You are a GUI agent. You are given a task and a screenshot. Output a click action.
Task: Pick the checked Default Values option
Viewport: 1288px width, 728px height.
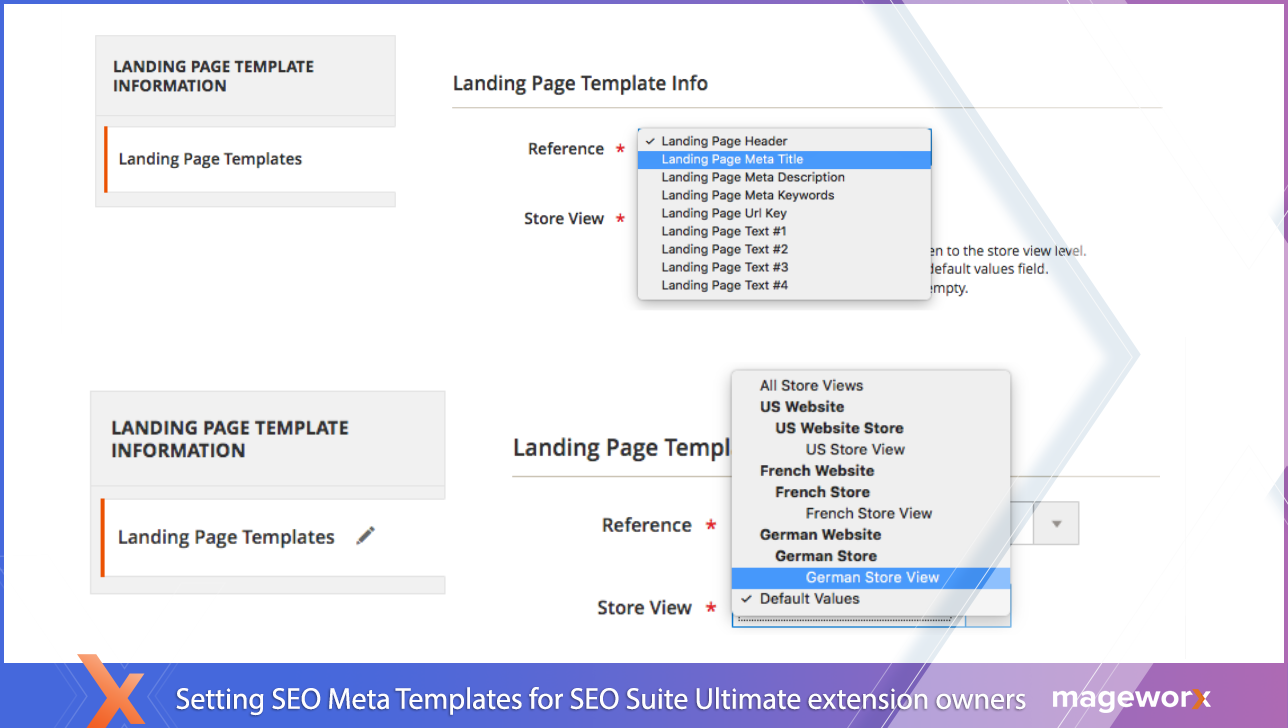pyautogui.click(x=809, y=599)
